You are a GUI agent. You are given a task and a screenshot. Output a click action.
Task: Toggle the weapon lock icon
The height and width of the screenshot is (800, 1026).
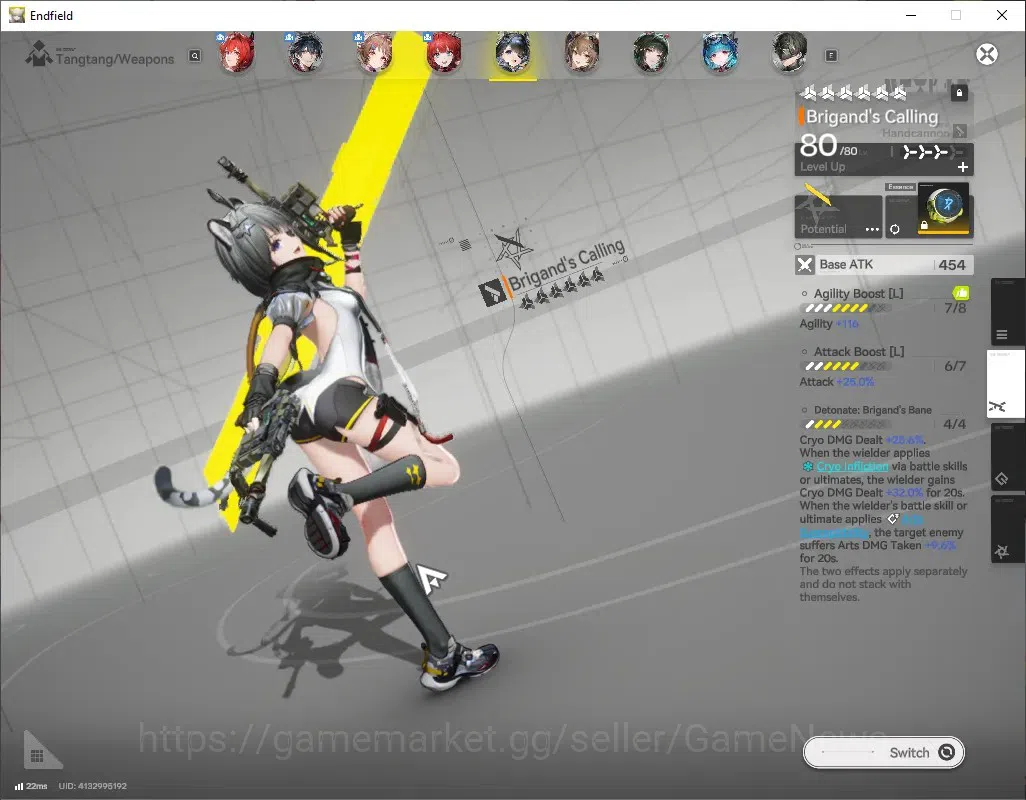tap(959, 93)
